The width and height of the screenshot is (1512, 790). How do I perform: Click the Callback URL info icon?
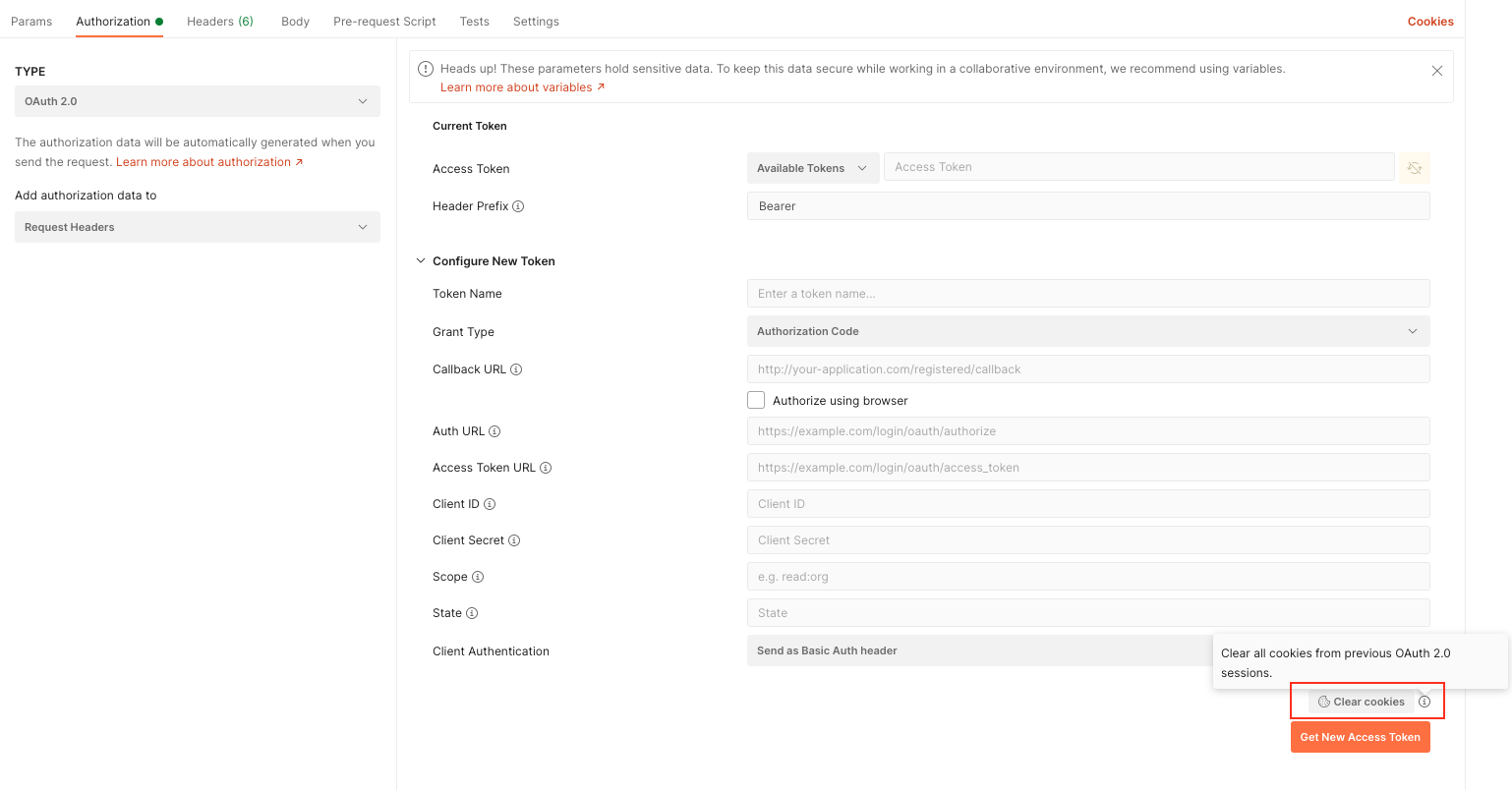(x=517, y=368)
